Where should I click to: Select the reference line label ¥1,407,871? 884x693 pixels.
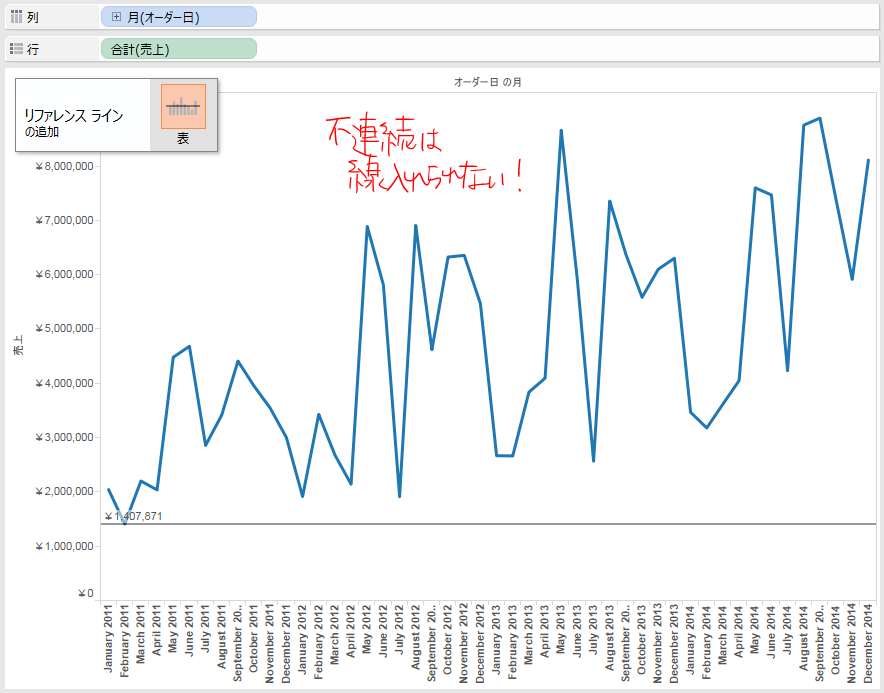[x=134, y=517]
